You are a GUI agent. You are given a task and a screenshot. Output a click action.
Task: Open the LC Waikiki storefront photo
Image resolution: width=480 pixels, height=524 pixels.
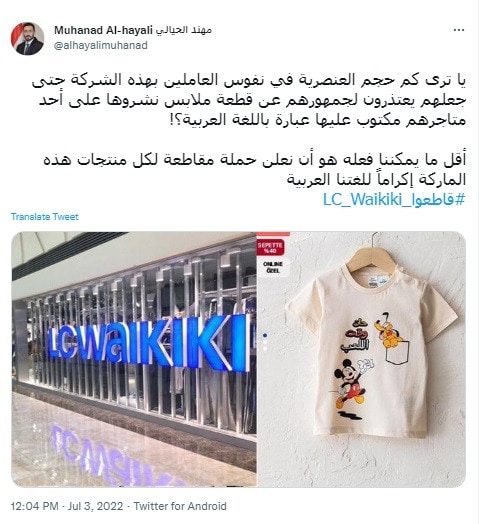pyautogui.click(x=134, y=359)
